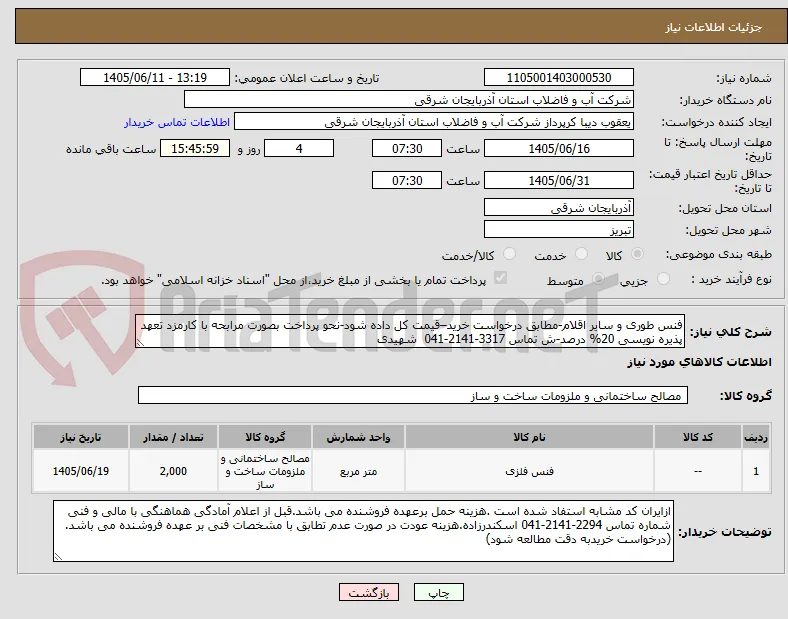Select the متوسط purchase type radio
Image resolution: width=788 pixels, height=619 pixels.
click(598, 279)
